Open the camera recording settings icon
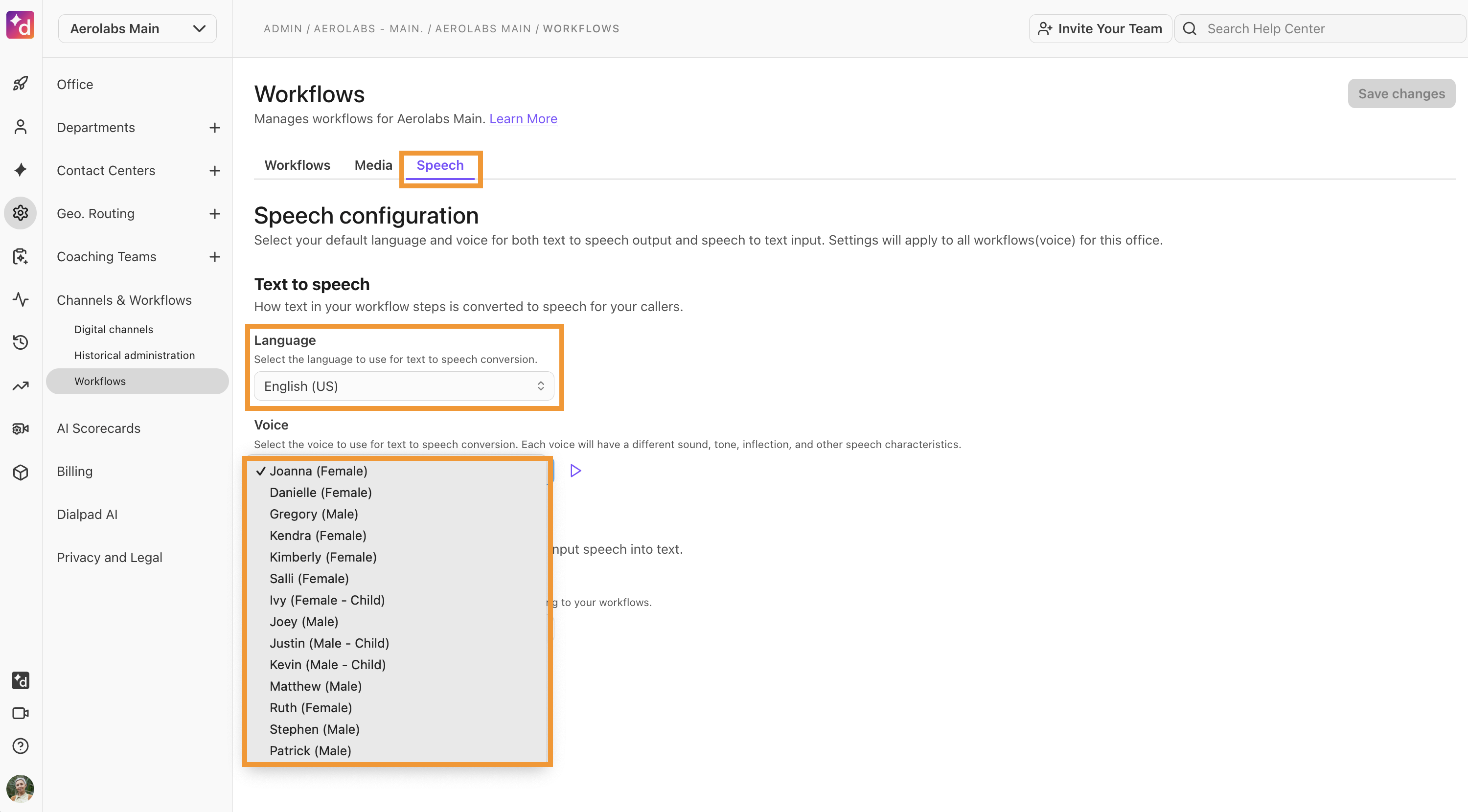The image size is (1468, 812). pos(21,429)
